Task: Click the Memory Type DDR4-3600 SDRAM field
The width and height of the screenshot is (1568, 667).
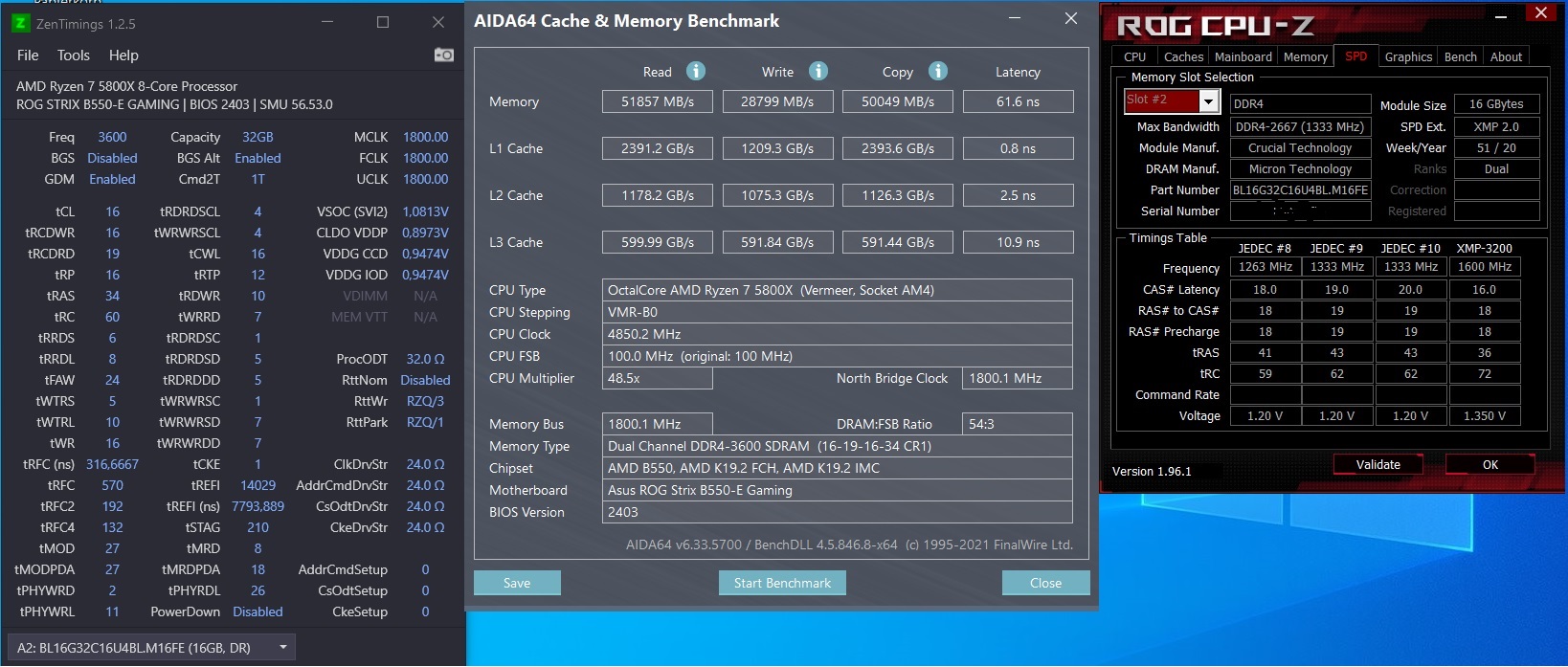Action: pyautogui.click(x=838, y=446)
